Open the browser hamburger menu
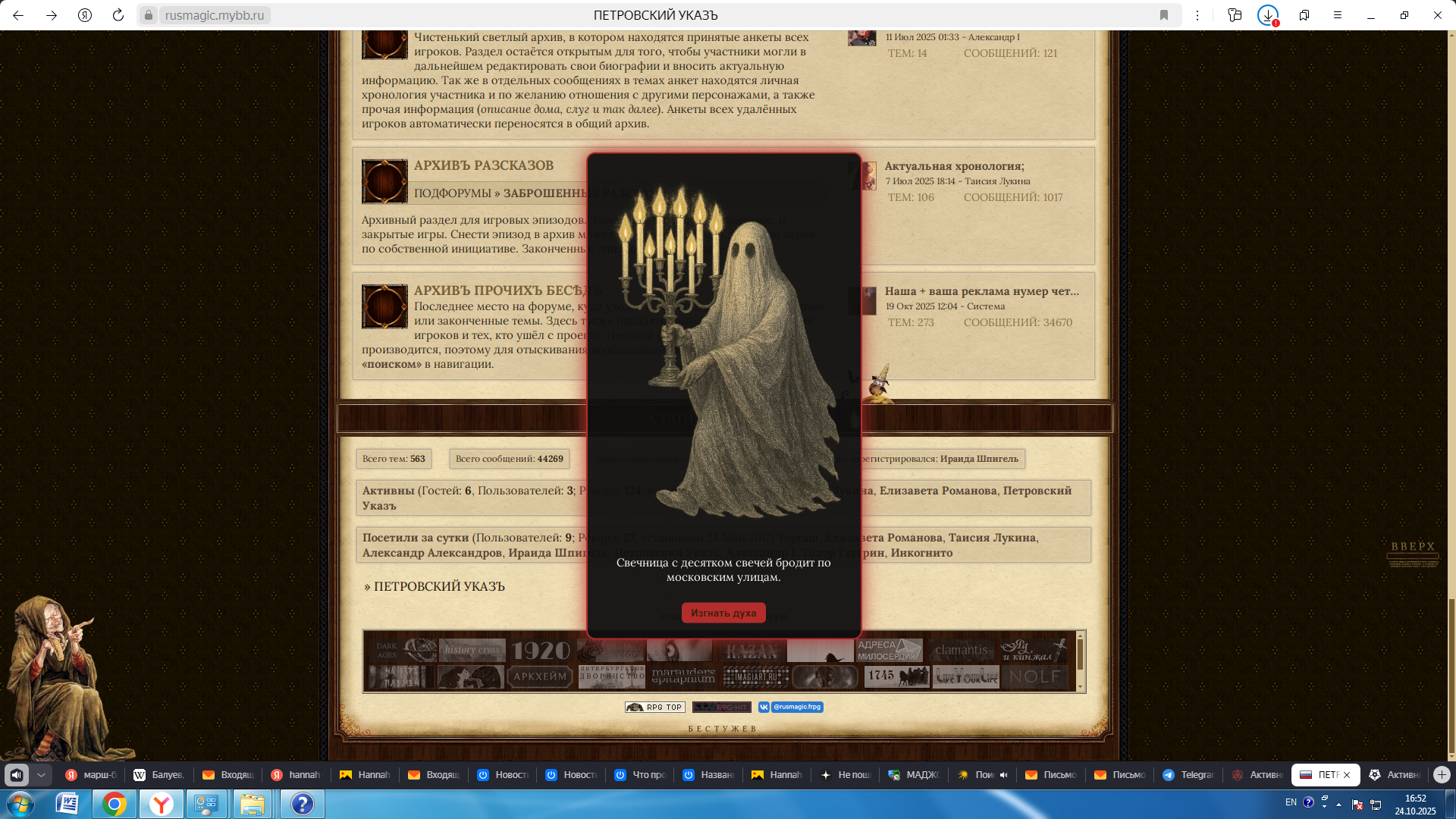 pyautogui.click(x=1338, y=15)
